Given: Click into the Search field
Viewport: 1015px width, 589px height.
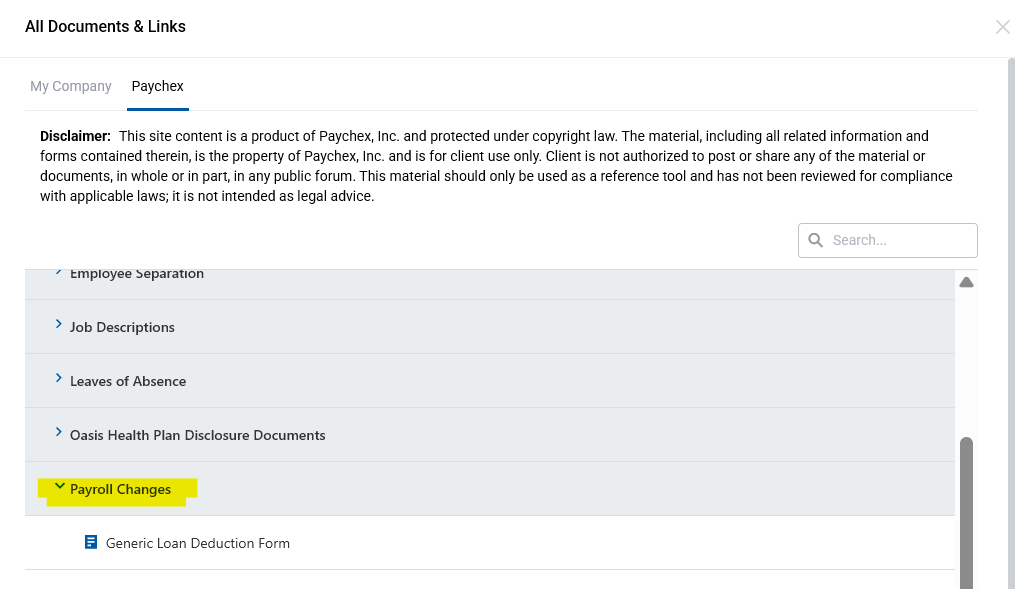Looking at the screenshot, I should pyautogui.click(x=887, y=240).
